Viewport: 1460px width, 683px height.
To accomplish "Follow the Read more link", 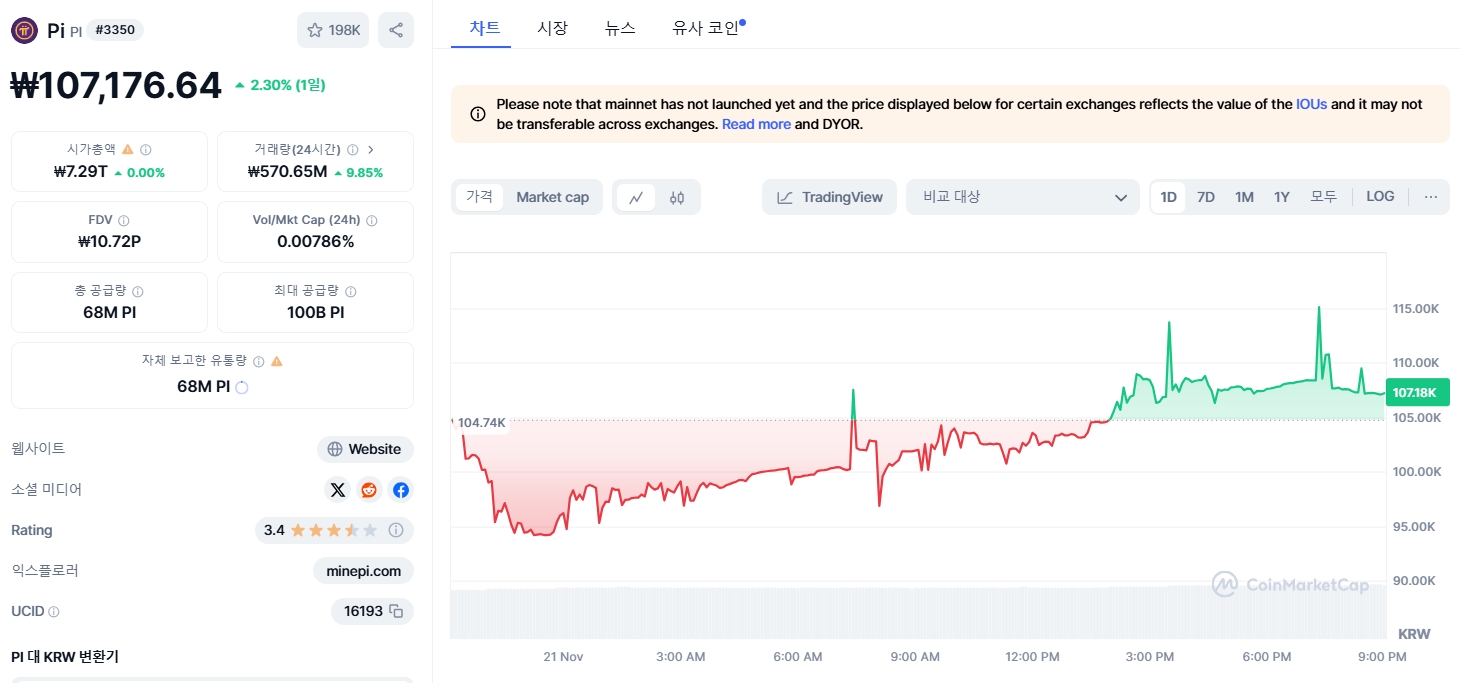I will 756,124.
